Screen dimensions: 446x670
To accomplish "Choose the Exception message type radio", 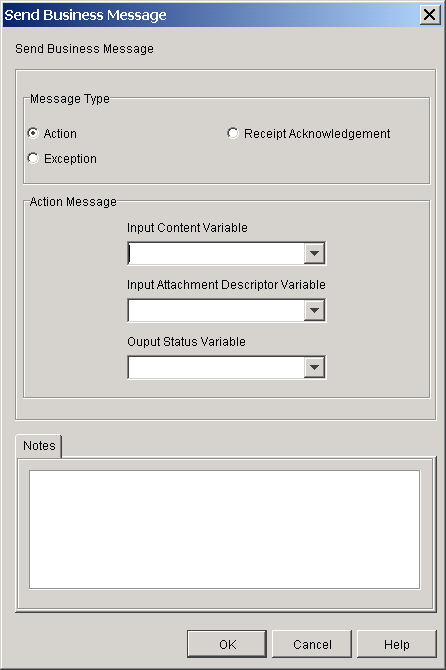I will 33,158.
